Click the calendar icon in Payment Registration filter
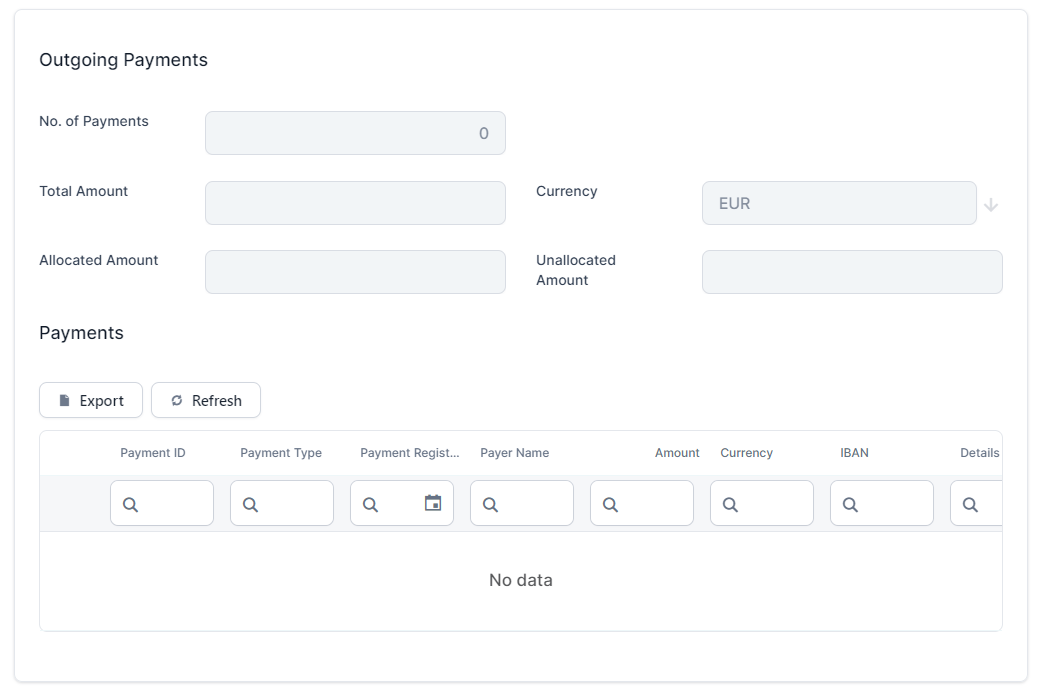1042x692 pixels. (x=433, y=503)
